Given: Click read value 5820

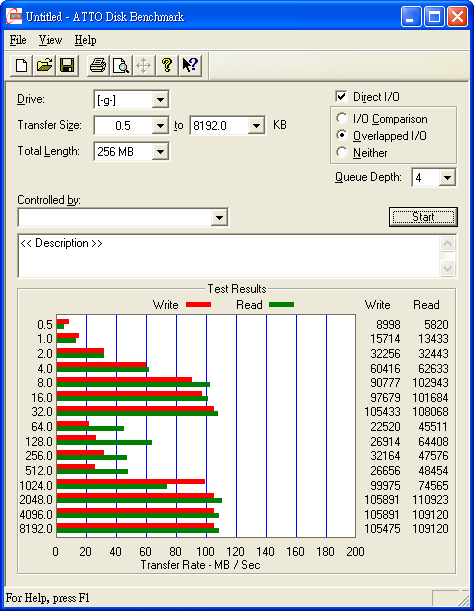Looking at the screenshot, I should pos(436,325).
